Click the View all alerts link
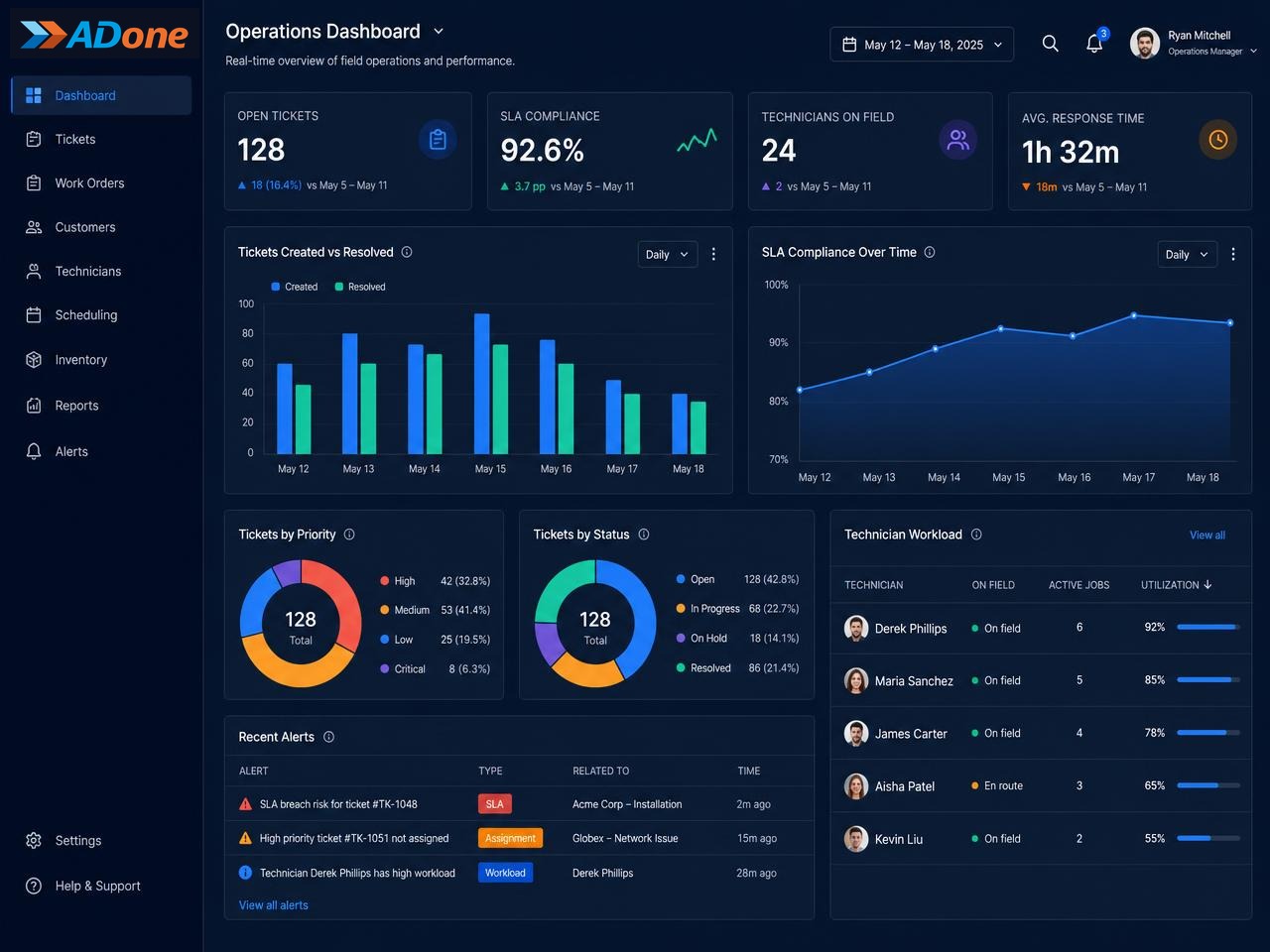This screenshot has height=952, width=1270. (x=274, y=905)
